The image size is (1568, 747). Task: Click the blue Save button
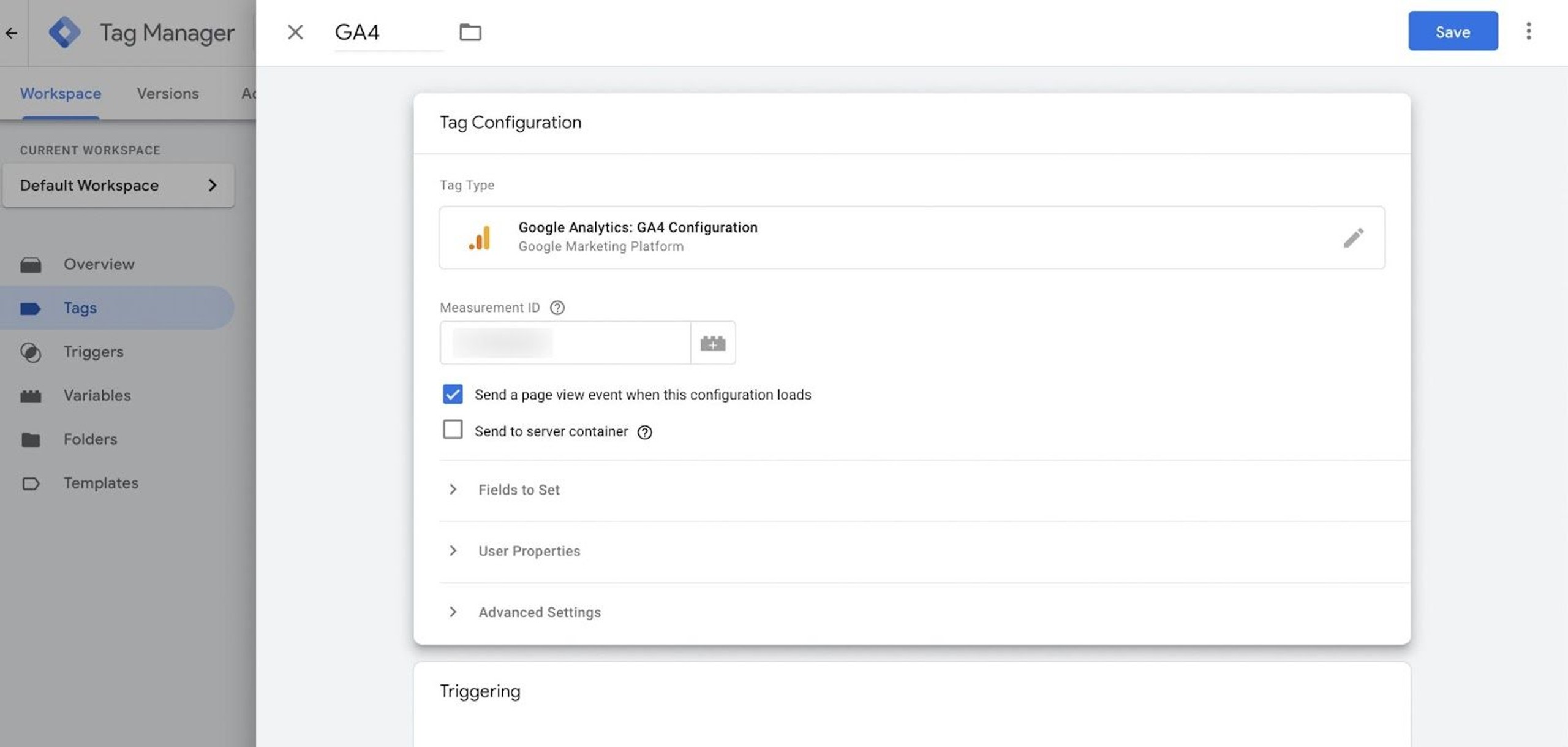(1452, 31)
